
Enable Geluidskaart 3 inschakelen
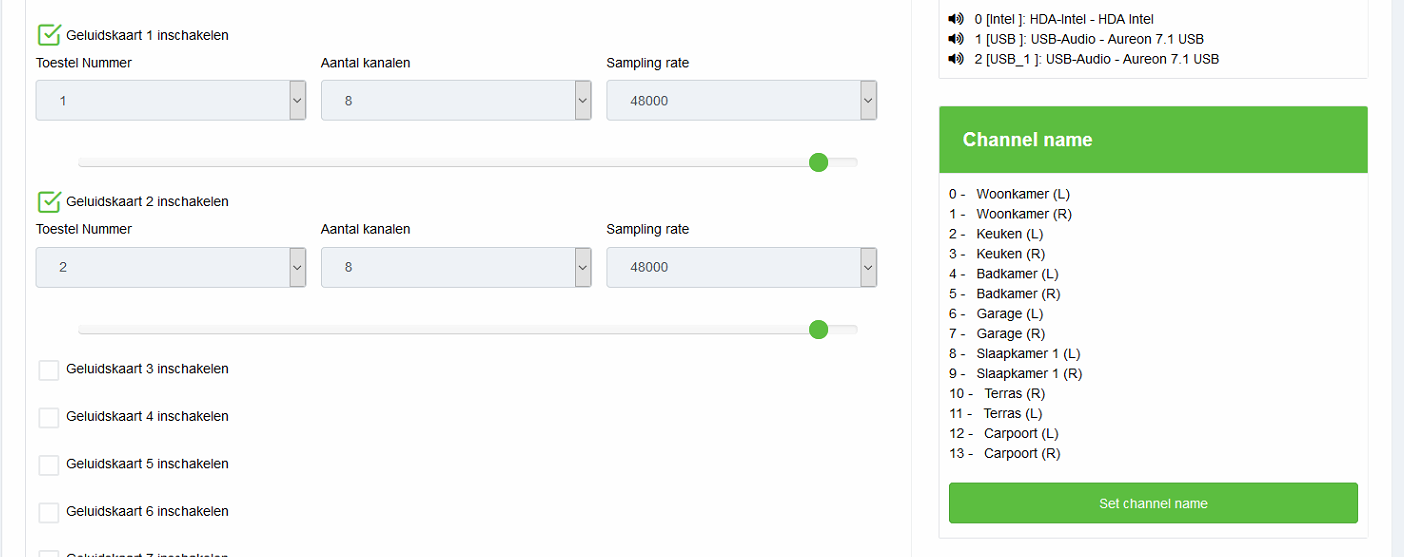point(49,370)
